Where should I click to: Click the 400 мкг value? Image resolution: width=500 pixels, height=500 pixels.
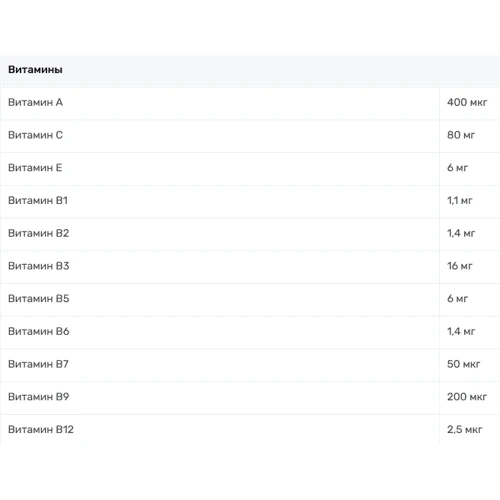click(x=467, y=102)
